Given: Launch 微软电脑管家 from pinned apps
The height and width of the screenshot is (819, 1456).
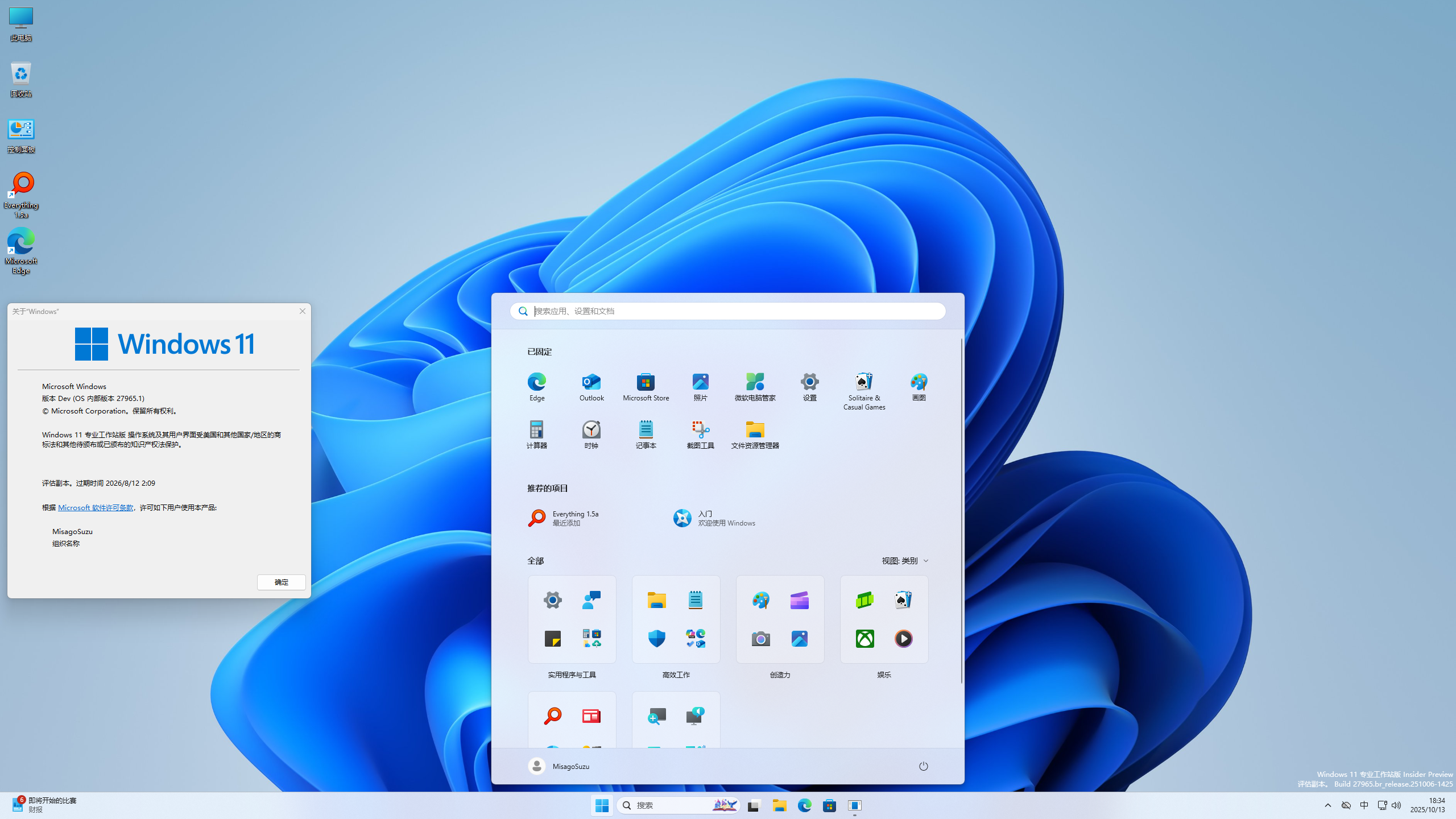Looking at the screenshot, I should (x=755, y=387).
